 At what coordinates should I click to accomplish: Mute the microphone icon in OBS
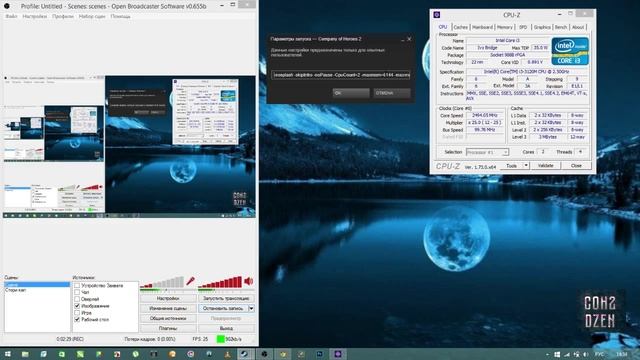click(190, 281)
